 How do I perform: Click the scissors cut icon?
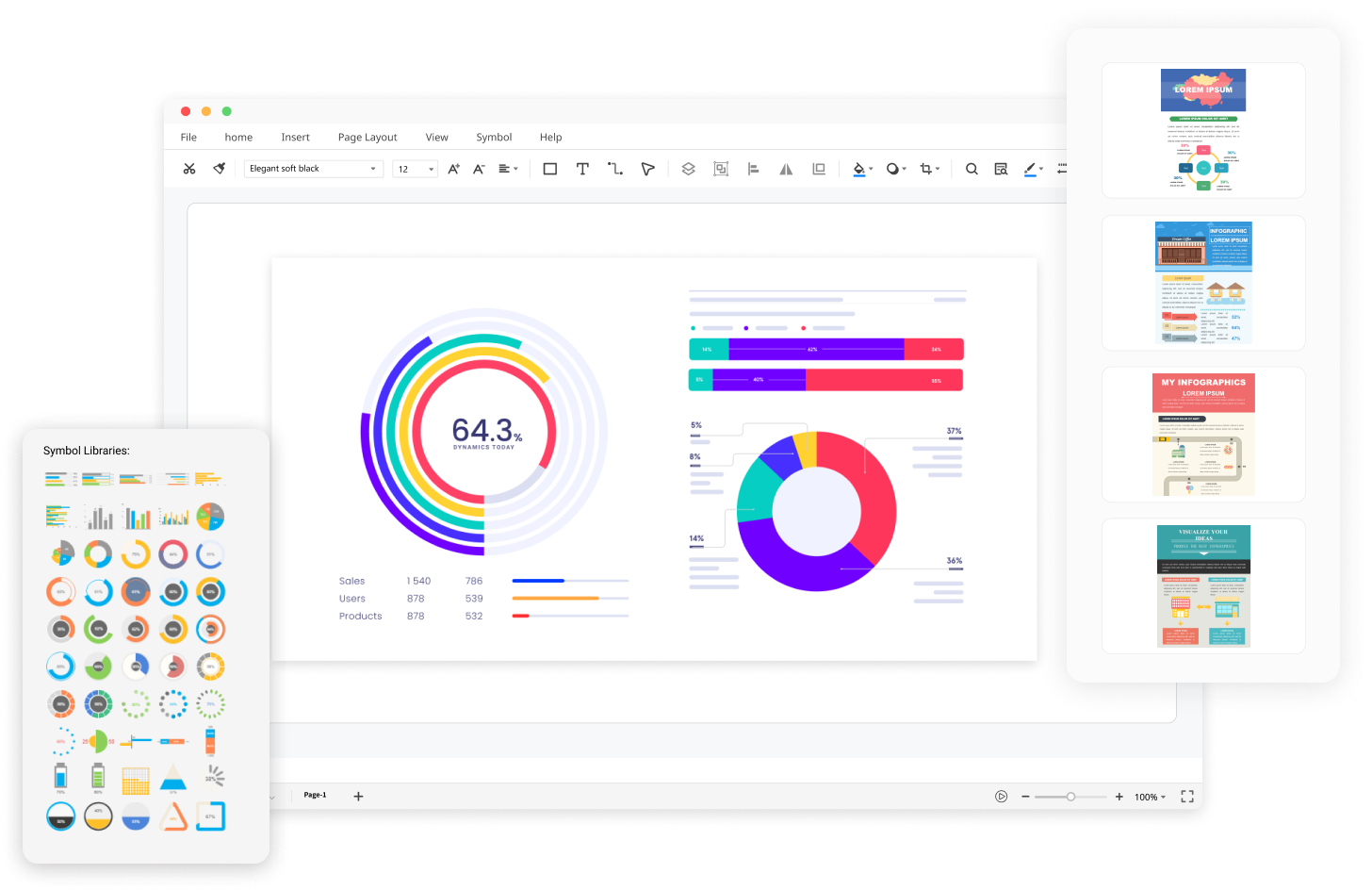pyautogui.click(x=189, y=169)
